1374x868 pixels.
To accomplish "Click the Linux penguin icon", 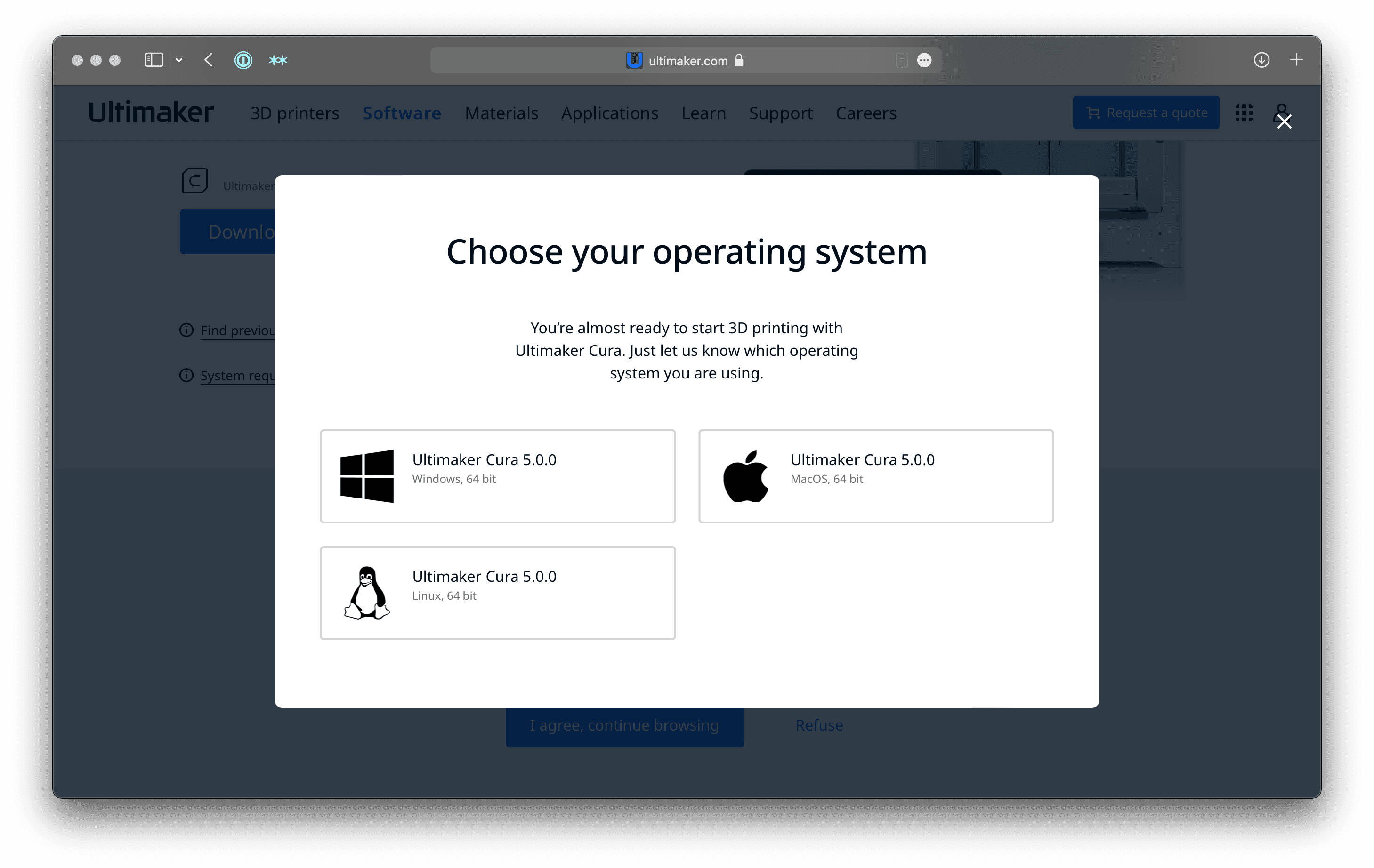I will coord(367,593).
